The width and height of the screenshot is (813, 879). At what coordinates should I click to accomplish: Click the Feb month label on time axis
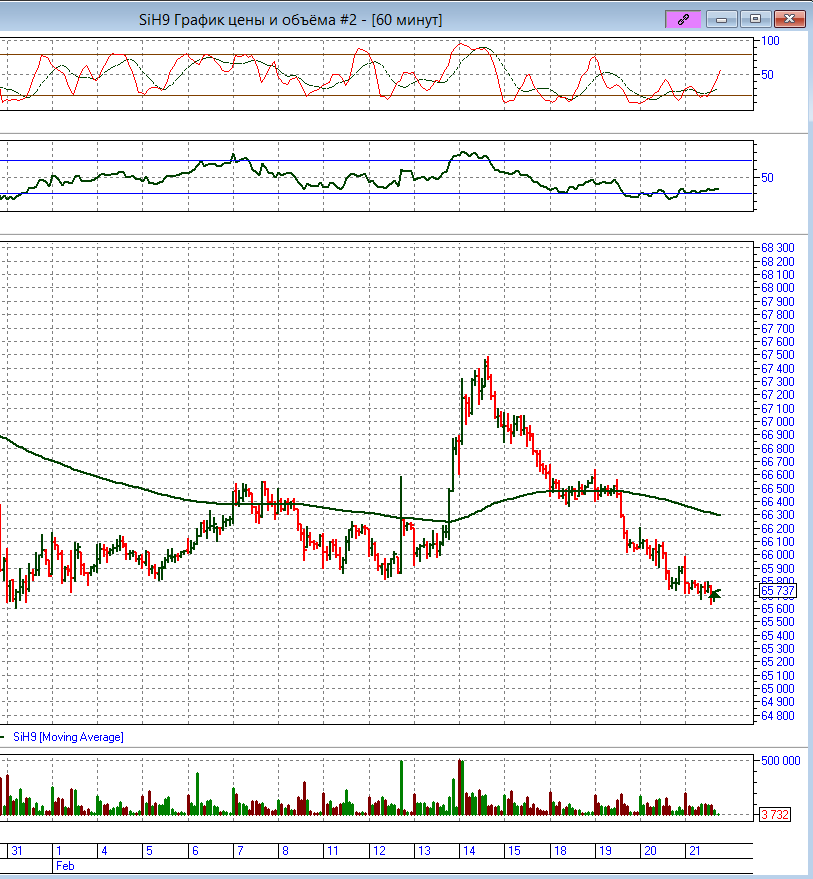(65, 863)
